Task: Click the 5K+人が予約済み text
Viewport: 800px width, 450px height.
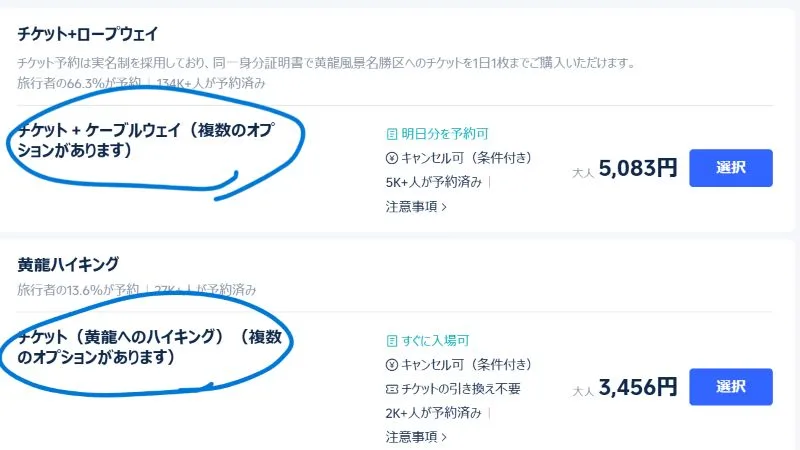Action: click(434, 182)
